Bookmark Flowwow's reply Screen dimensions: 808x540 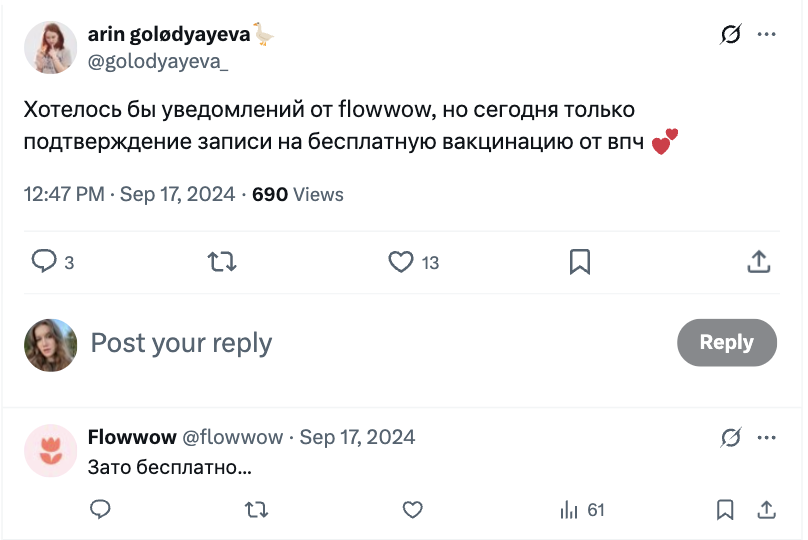click(726, 510)
